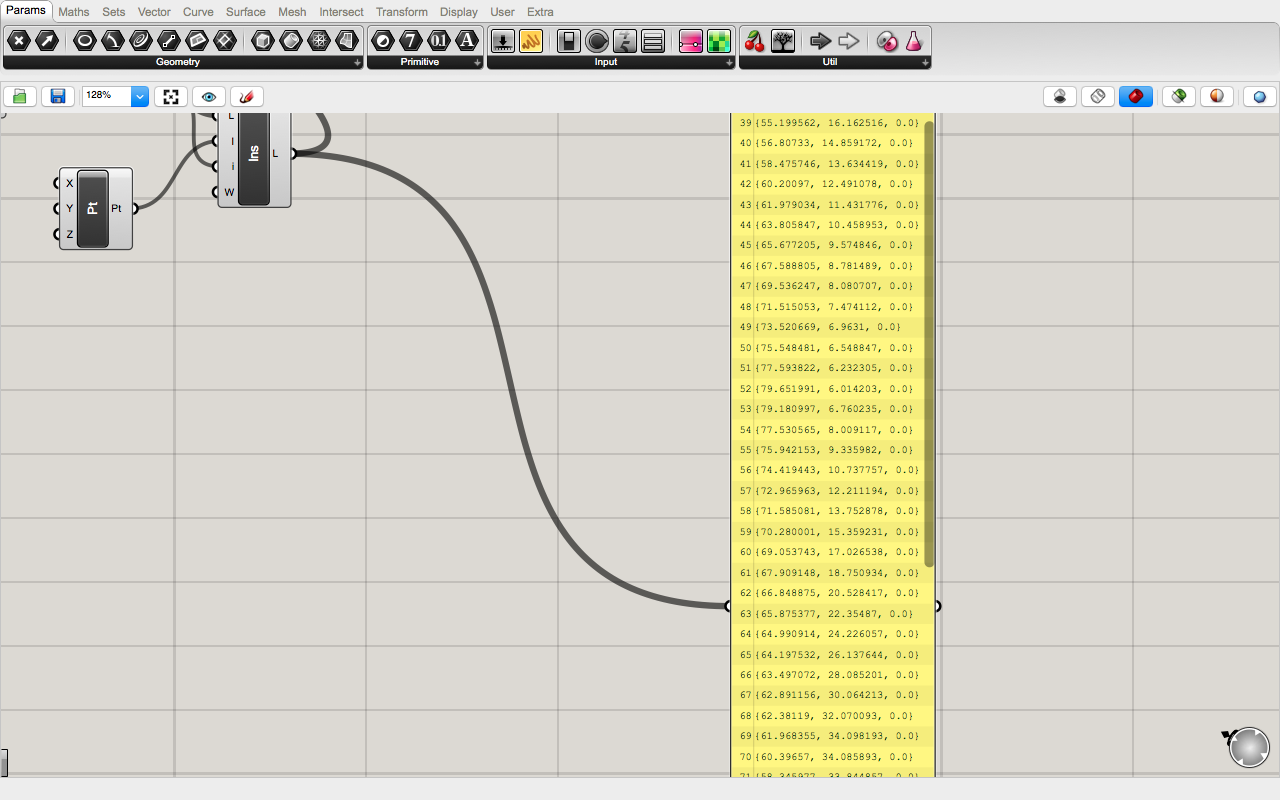Viewport: 1280px width, 800px height.
Task: Toggle the Boolean Toggle input icon
Action: point(569,41)
